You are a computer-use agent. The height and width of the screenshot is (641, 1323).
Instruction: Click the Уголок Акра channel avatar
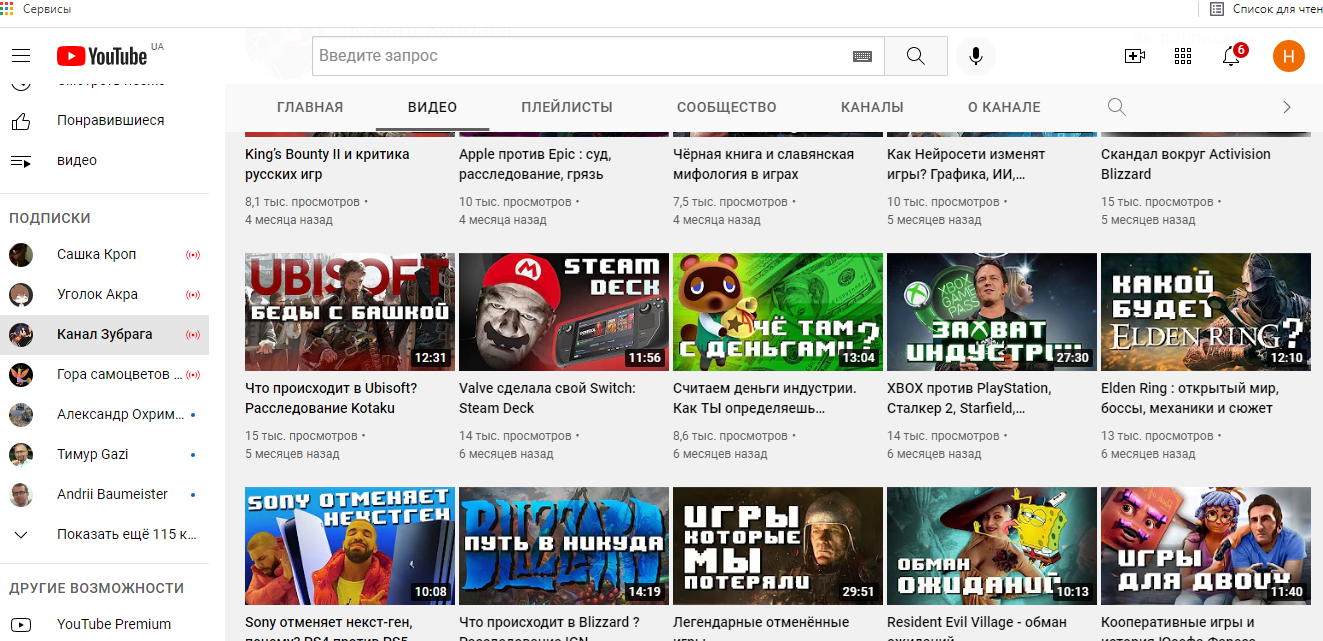[21, 294]
